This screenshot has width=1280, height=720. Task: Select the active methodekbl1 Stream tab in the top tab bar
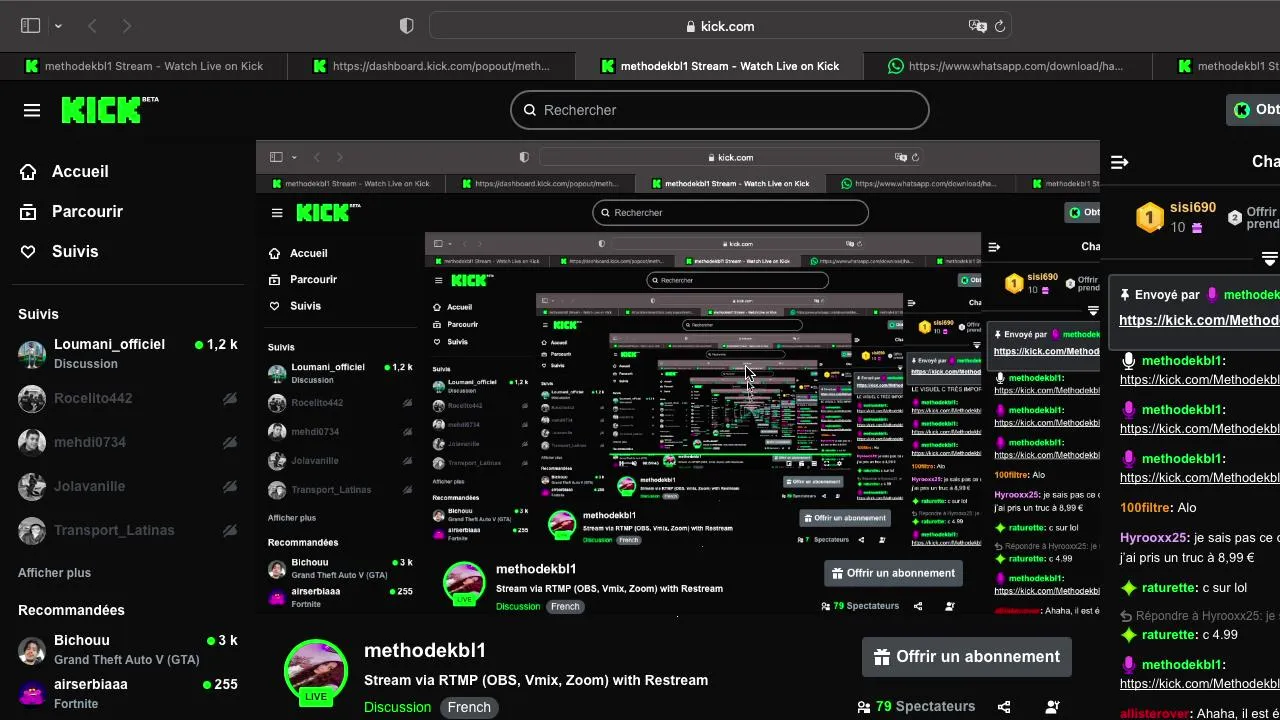(x=720, y=66)
